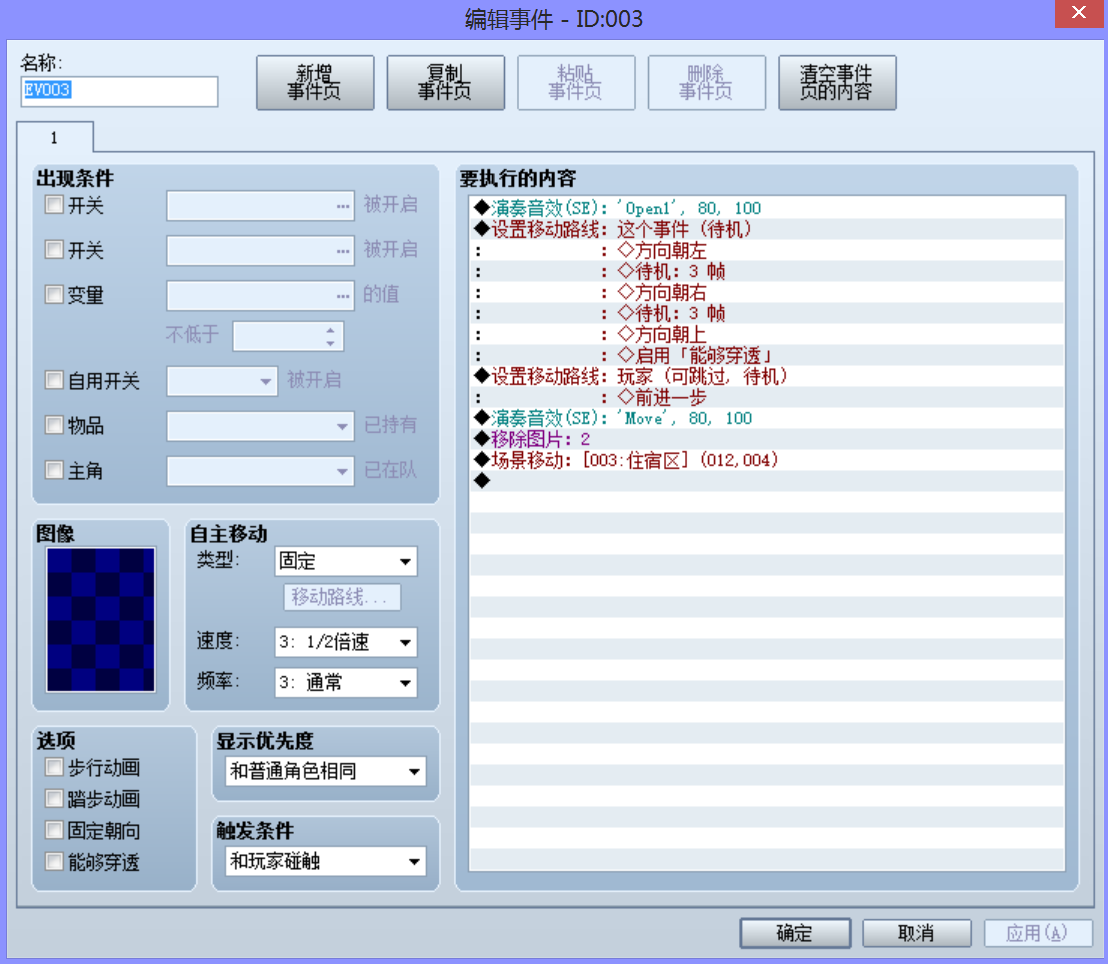Cancel the dialog with 取消
The image size is (1108, 964).
pos(917,933)
